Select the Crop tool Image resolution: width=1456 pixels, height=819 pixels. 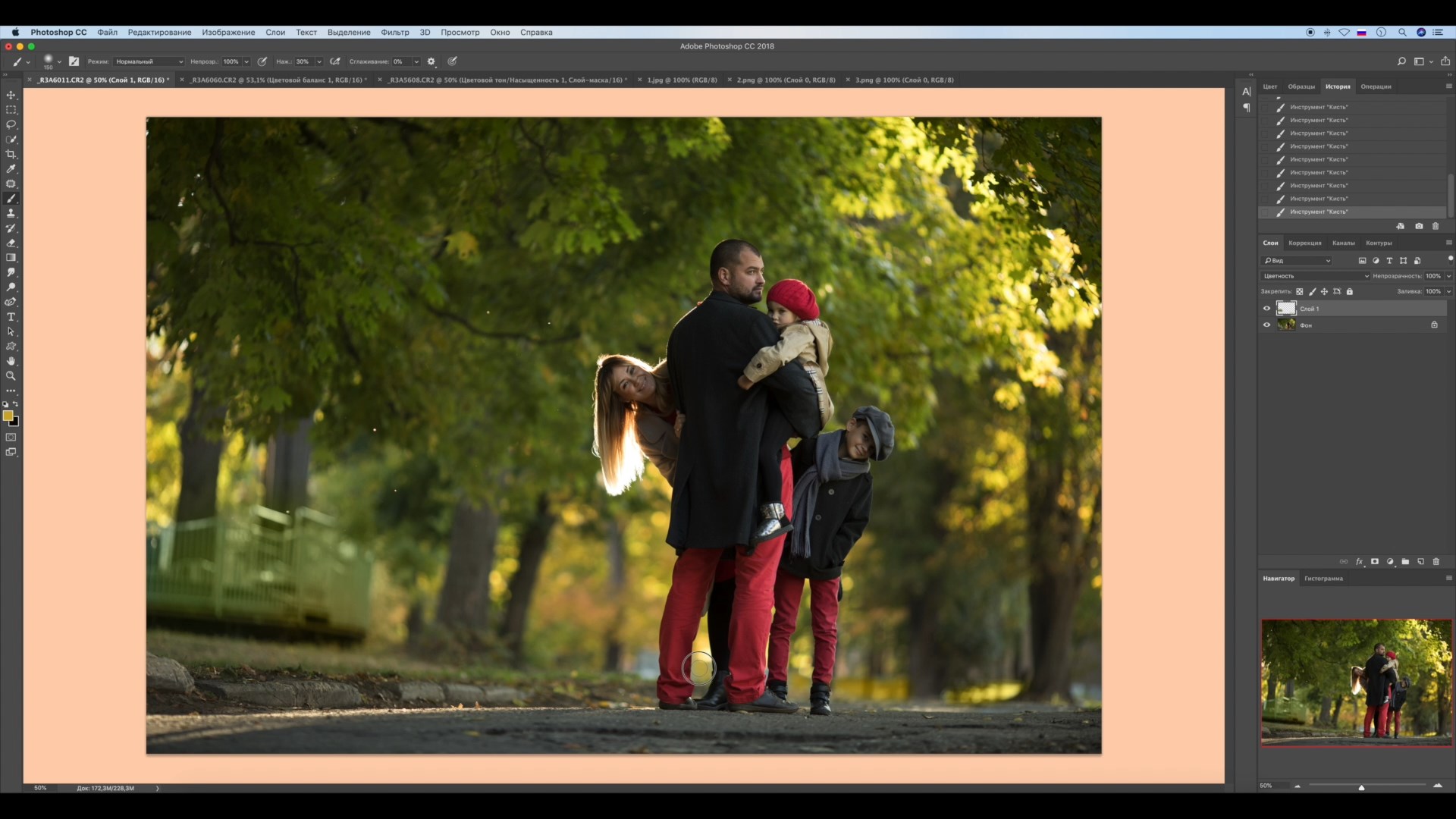(11, 154)
